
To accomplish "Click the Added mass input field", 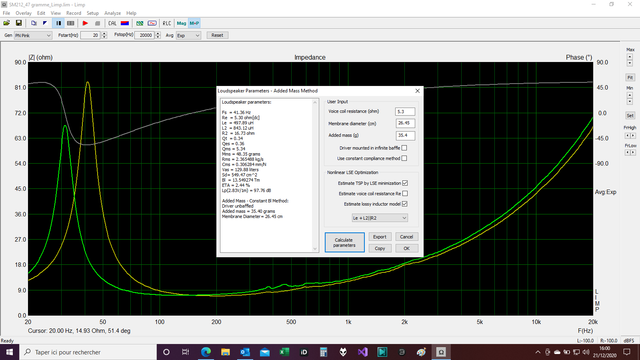I will [405, 136].
